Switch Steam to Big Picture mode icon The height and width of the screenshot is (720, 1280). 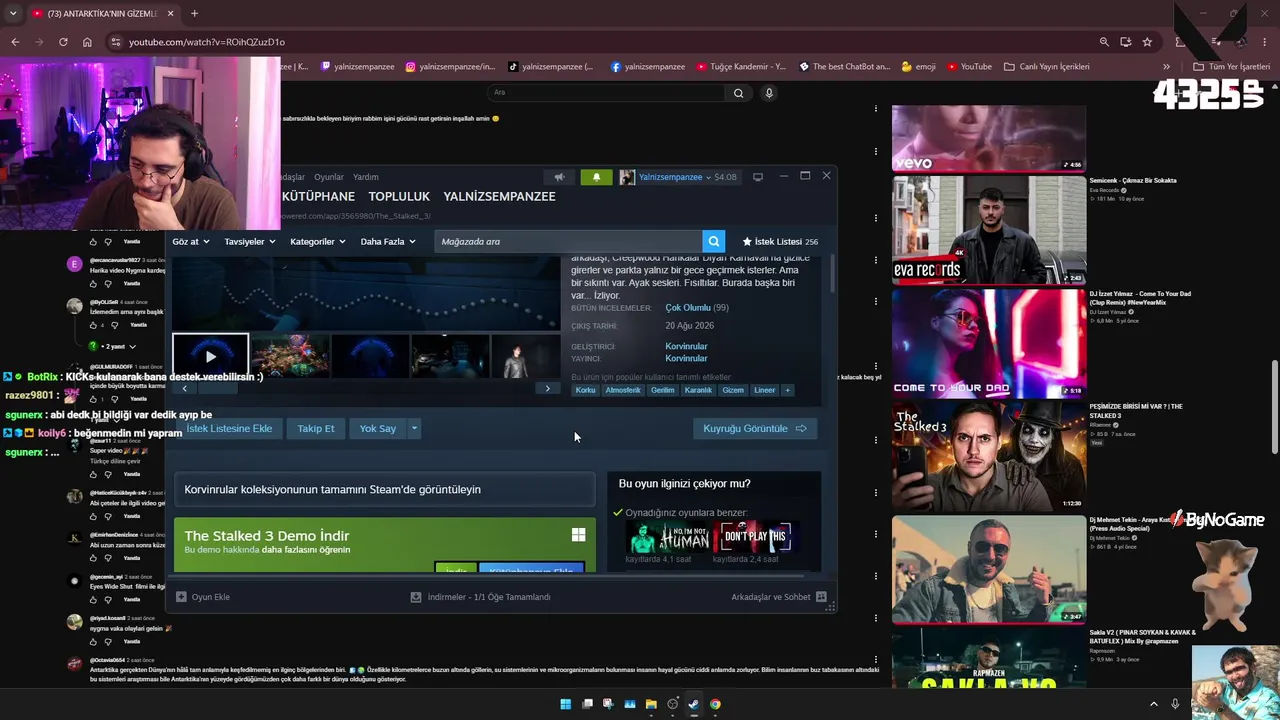758,177
